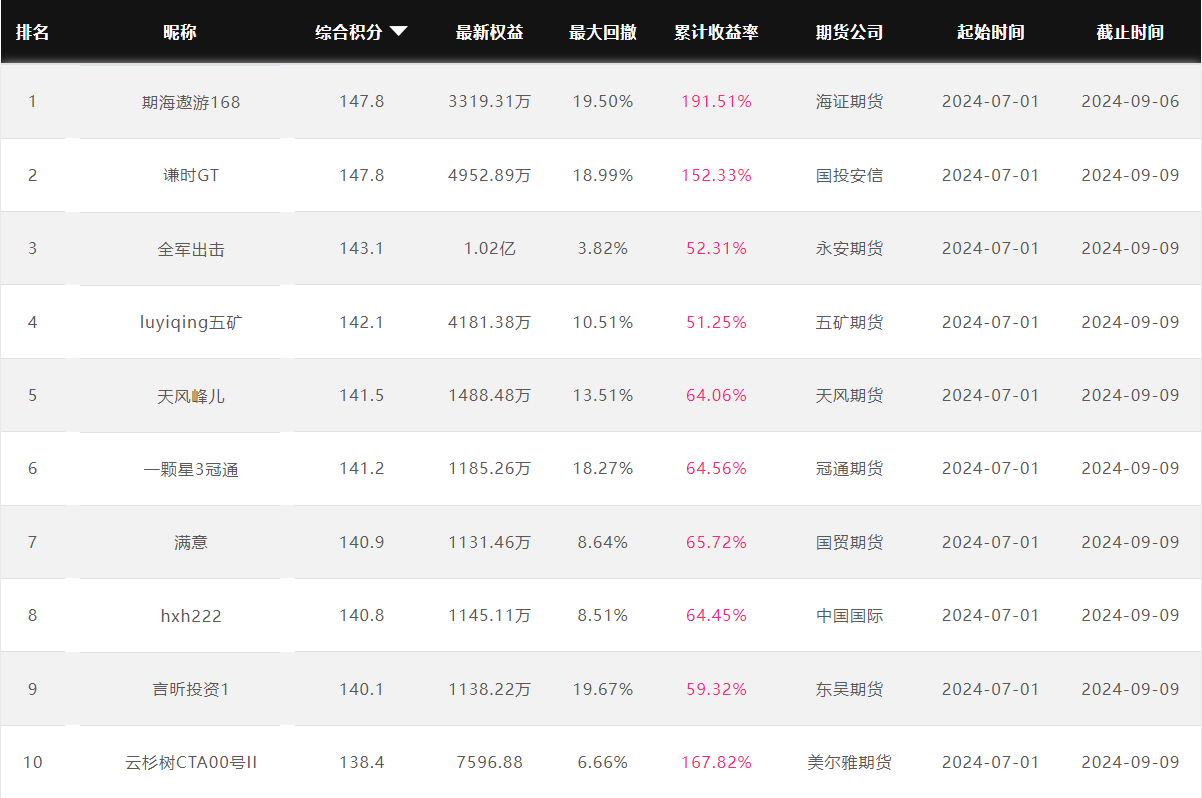Click equity value 4181.38万
Image resolution: width=1202 pixels, height=798 pixels.
490,322
